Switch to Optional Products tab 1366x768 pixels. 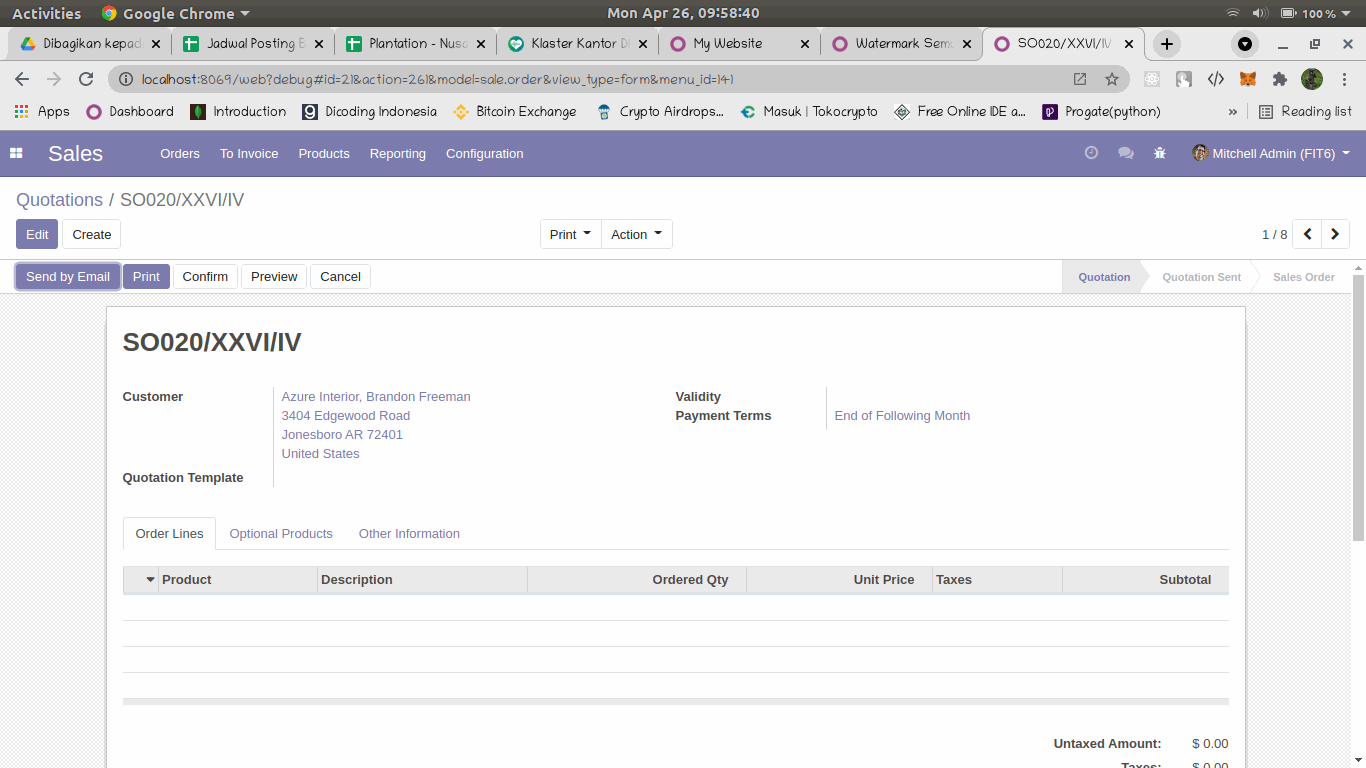281,534
